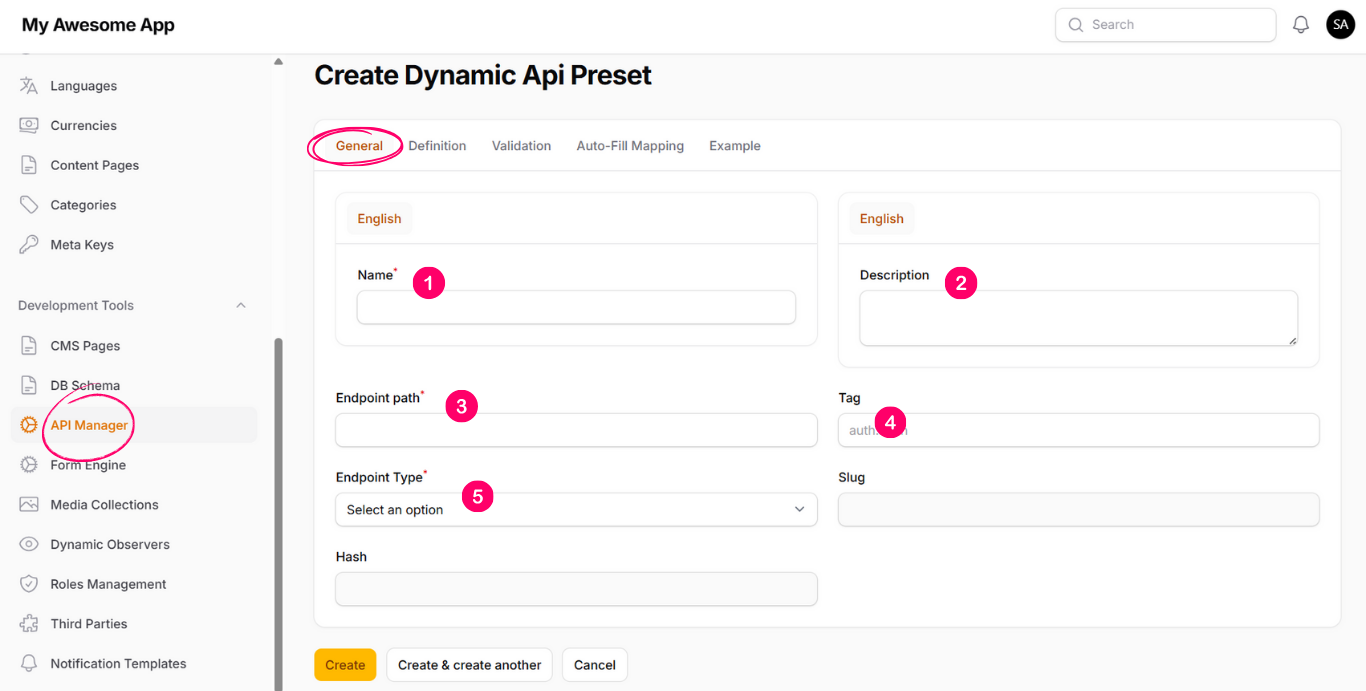The height and width of the screenshot is (691, 1366).
Task: Click the Create & create another button
Action: click(x=469, y=665)
